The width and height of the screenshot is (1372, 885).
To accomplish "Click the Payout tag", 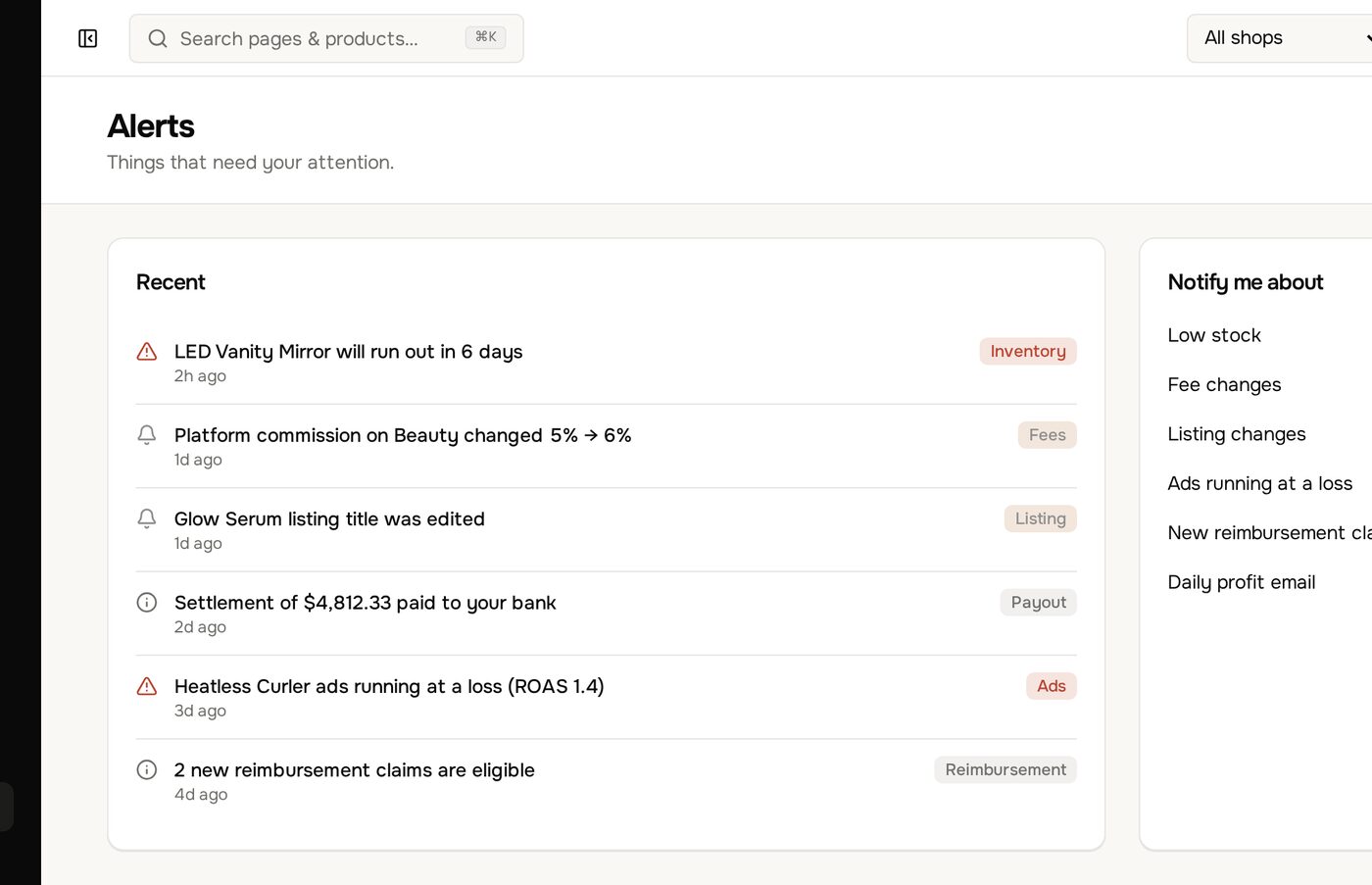I will tap(1038, 602).
